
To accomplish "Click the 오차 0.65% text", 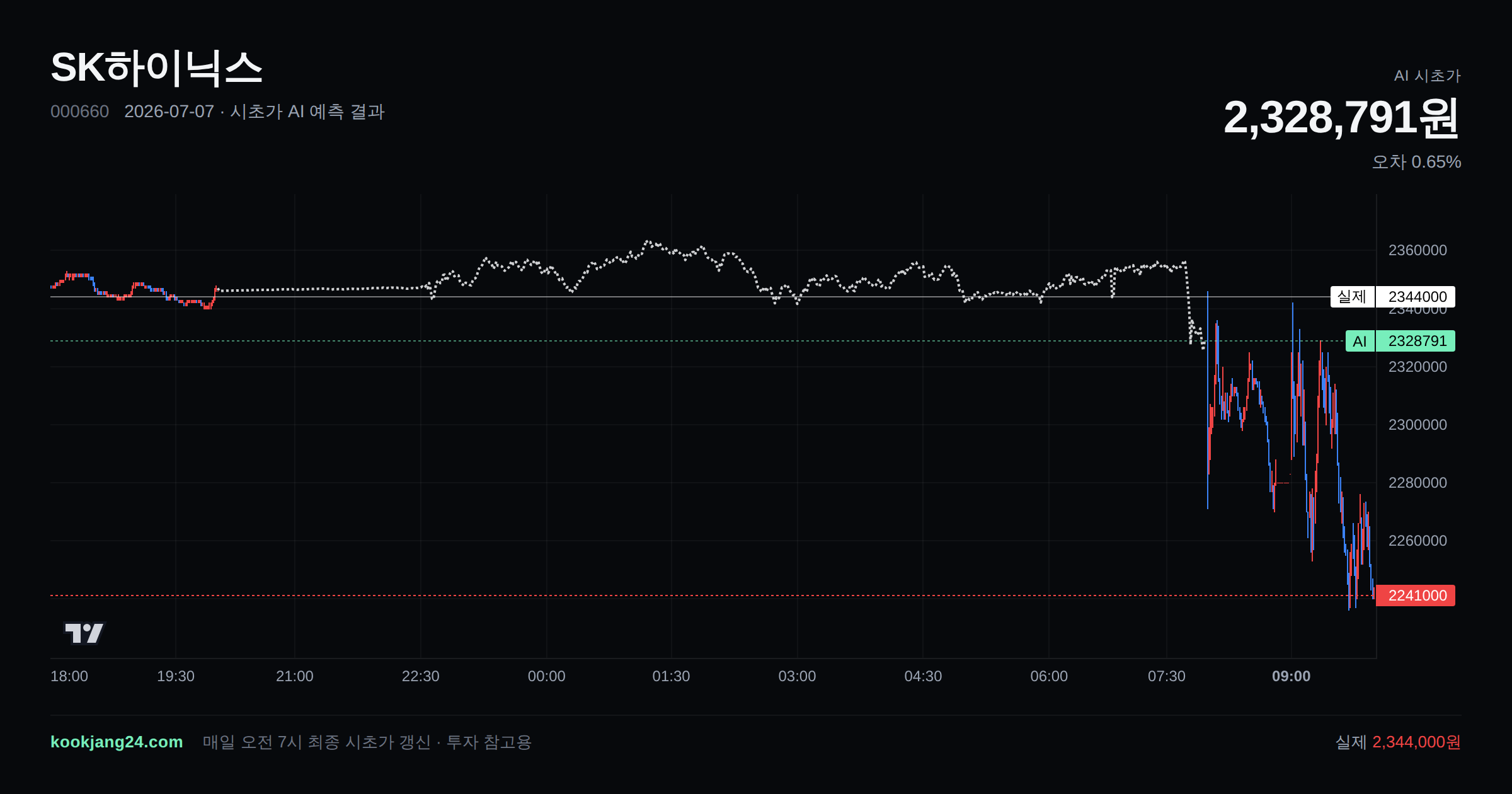I will (1416, 162).
